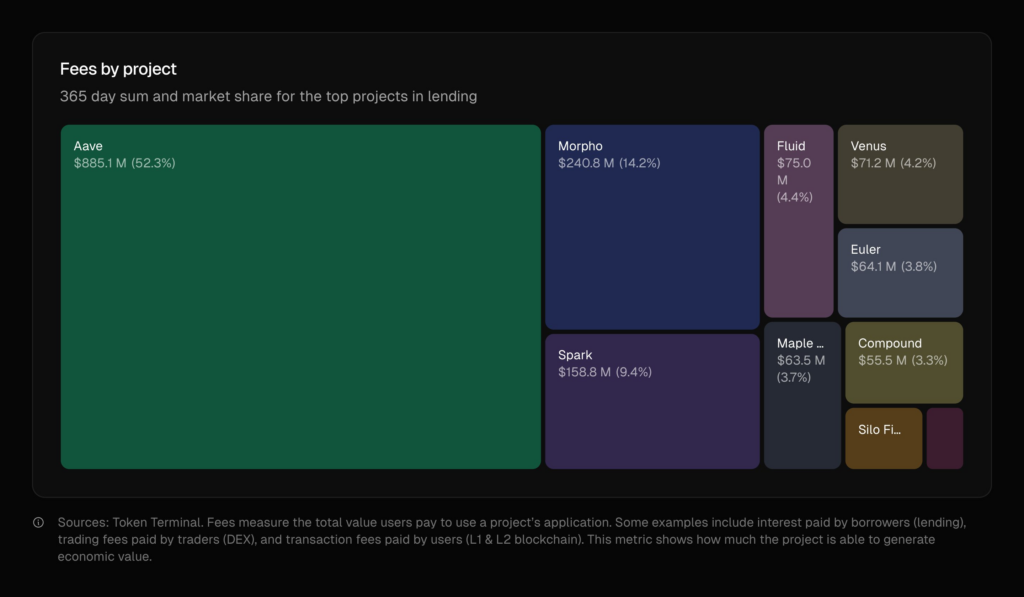Click the 365 day sum subtitle text
The width and height of the screenshot is (1024, 597).
point(269,96)
